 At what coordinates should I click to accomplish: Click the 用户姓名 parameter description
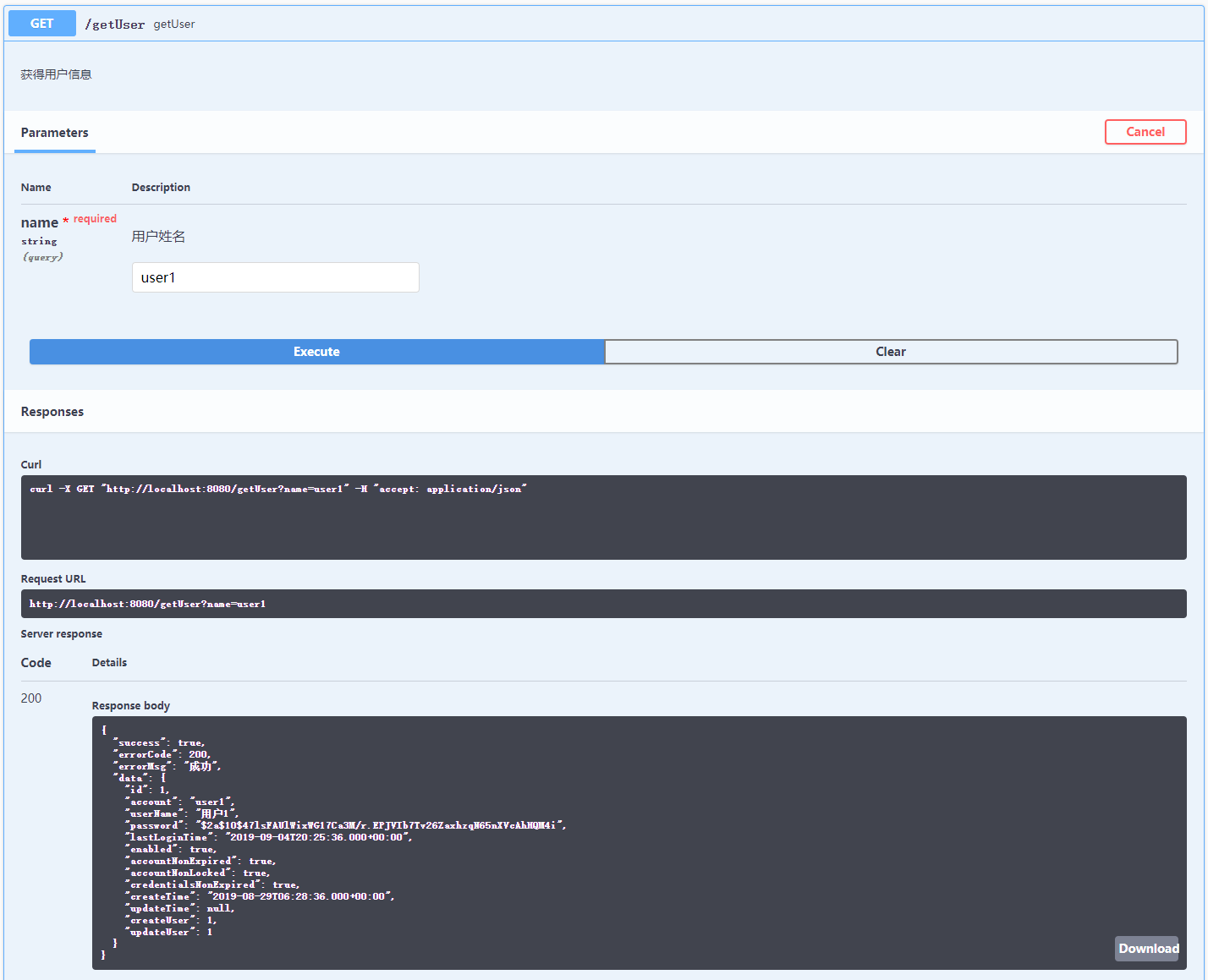tap(159, 236)
